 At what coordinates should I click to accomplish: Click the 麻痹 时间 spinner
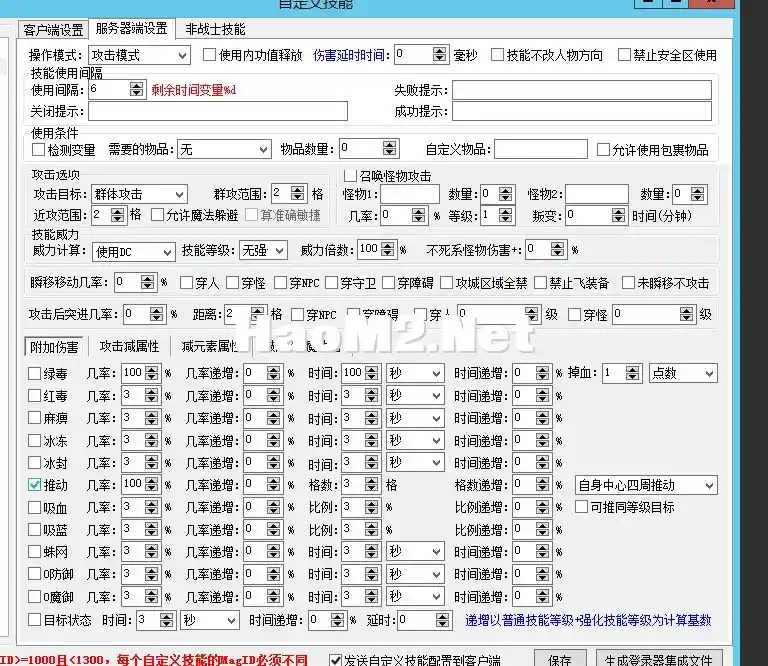[372, 418]
